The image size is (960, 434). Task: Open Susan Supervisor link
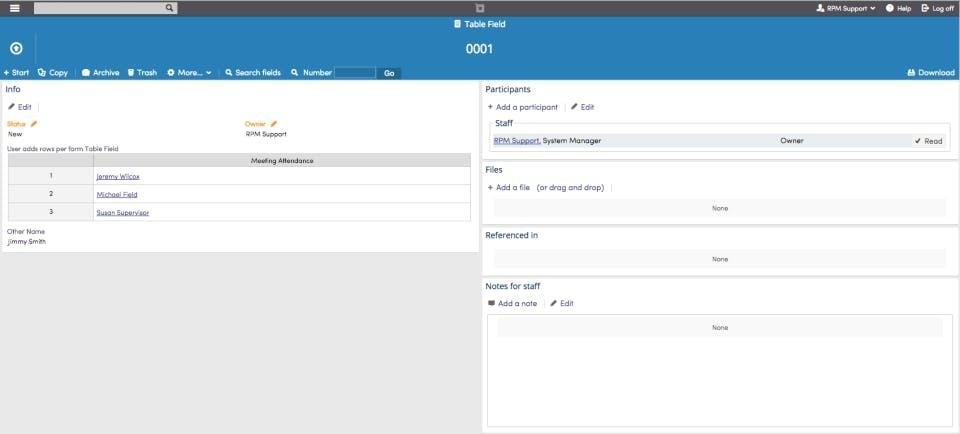(x=122, y=212)
